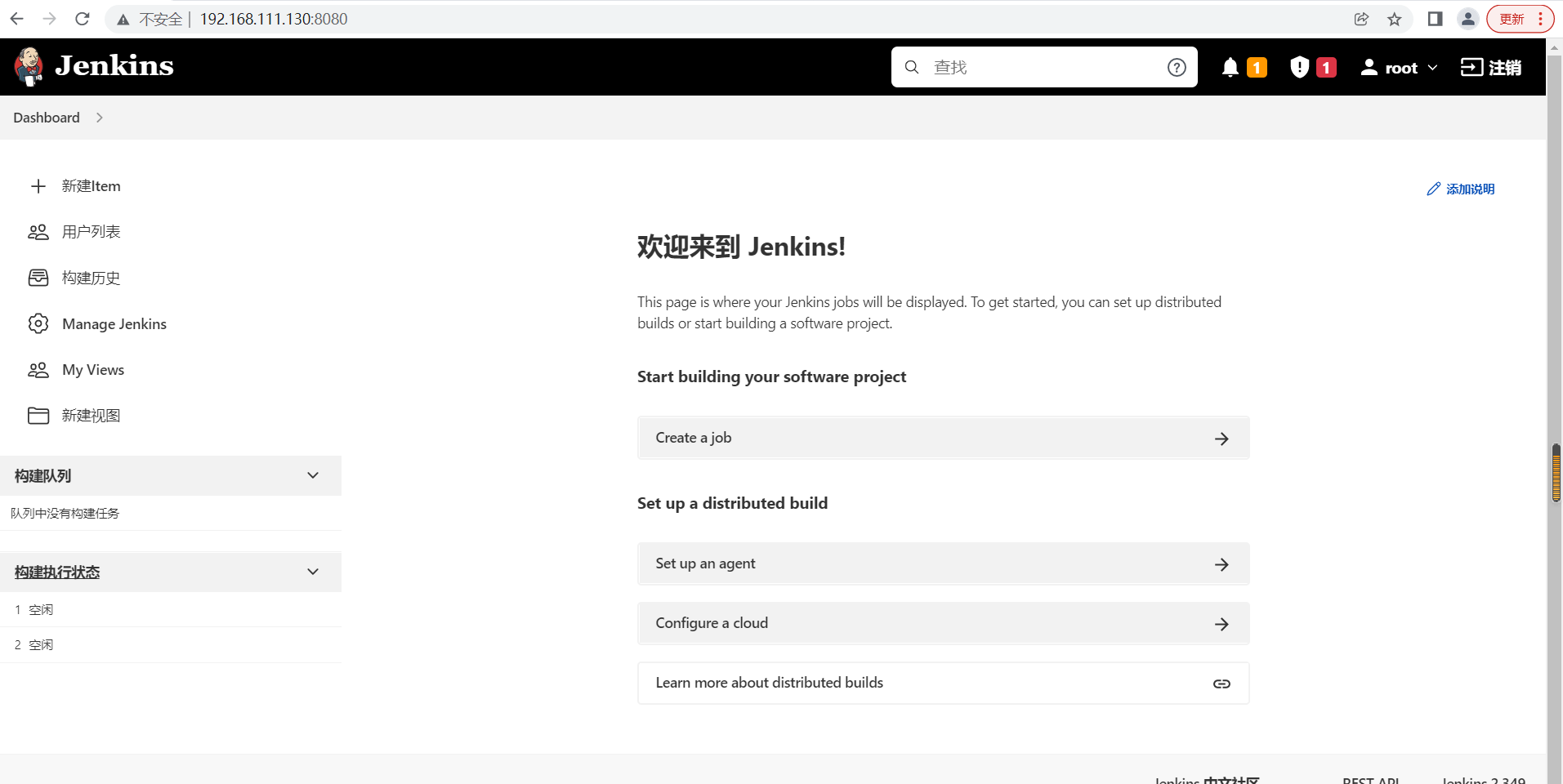Click the browser forward arrow
The image size is (1563, 784).
click(50, 19)
